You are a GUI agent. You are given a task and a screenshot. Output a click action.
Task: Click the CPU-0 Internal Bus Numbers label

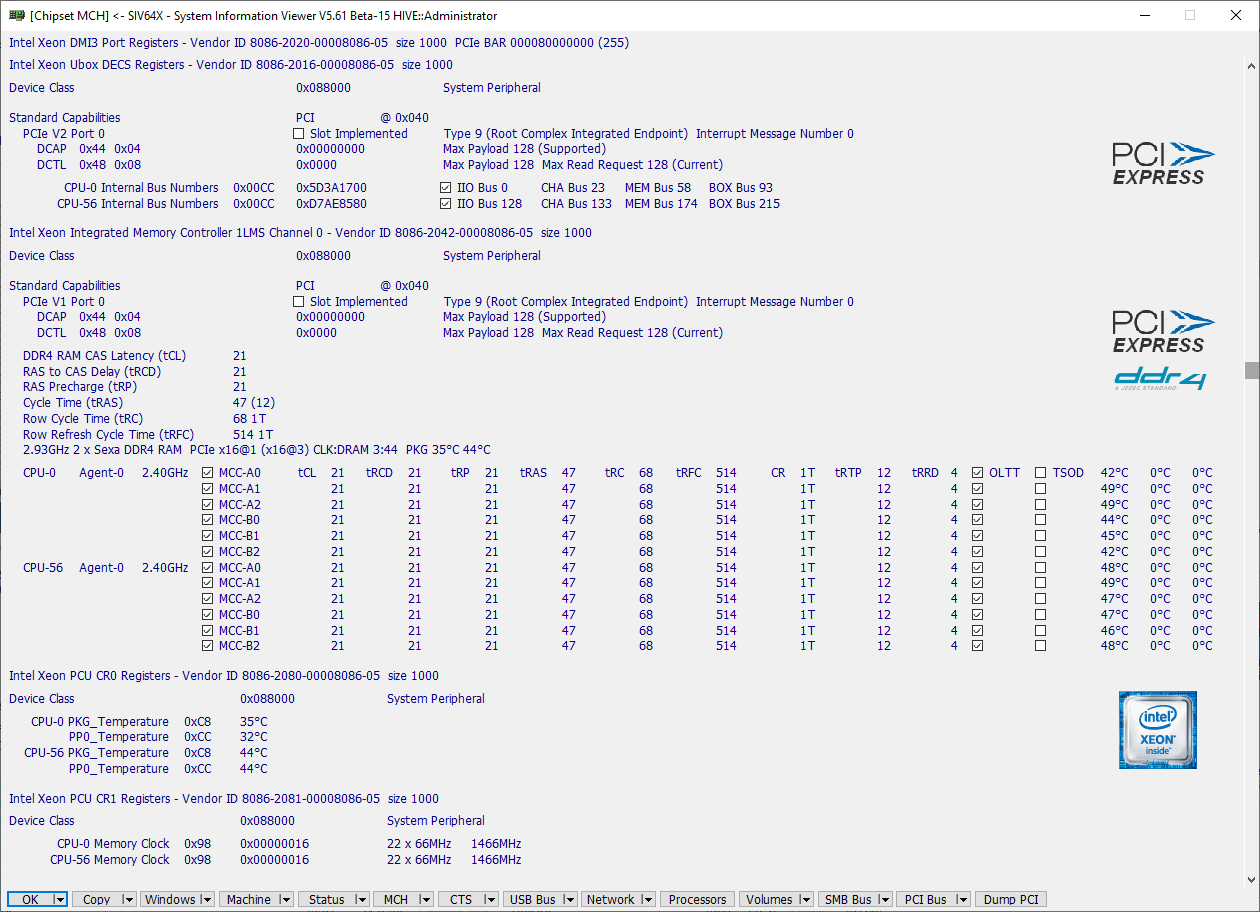click(x=141, y=188)
